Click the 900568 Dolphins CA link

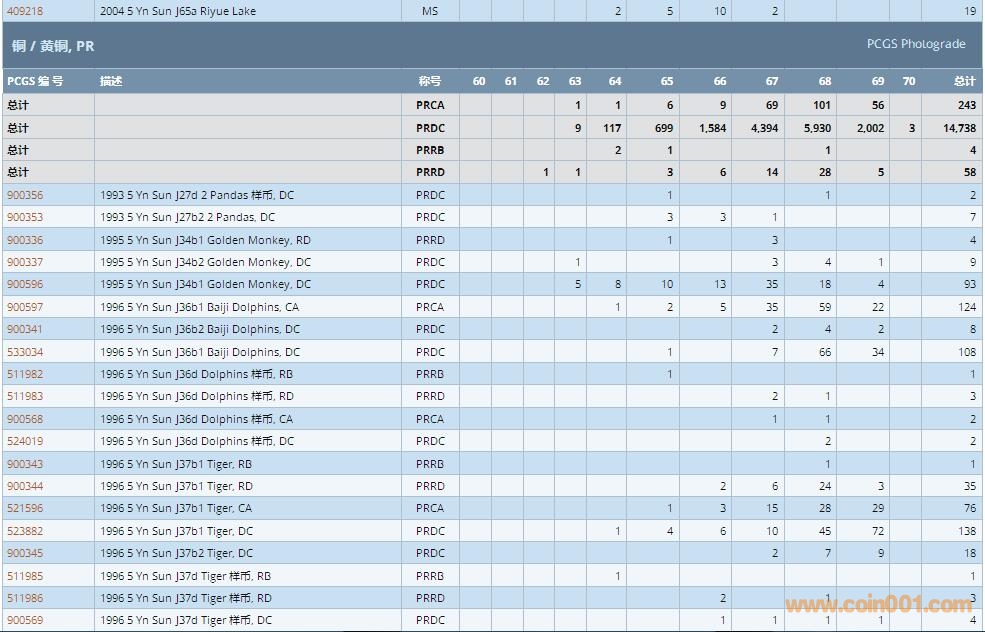pyautogui.click(x=25, y=419)
